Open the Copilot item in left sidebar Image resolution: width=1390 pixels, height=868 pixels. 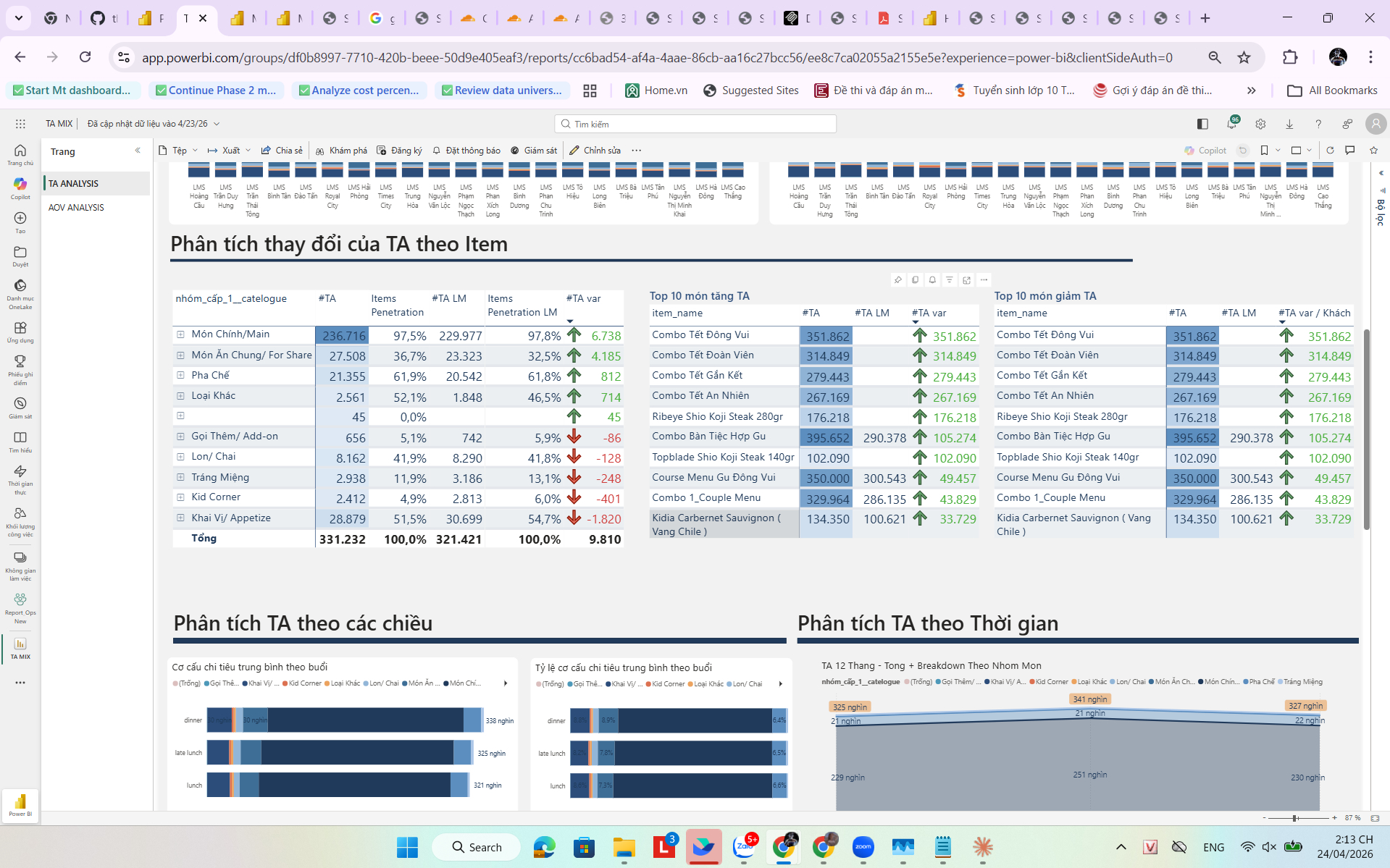point(20,187)
